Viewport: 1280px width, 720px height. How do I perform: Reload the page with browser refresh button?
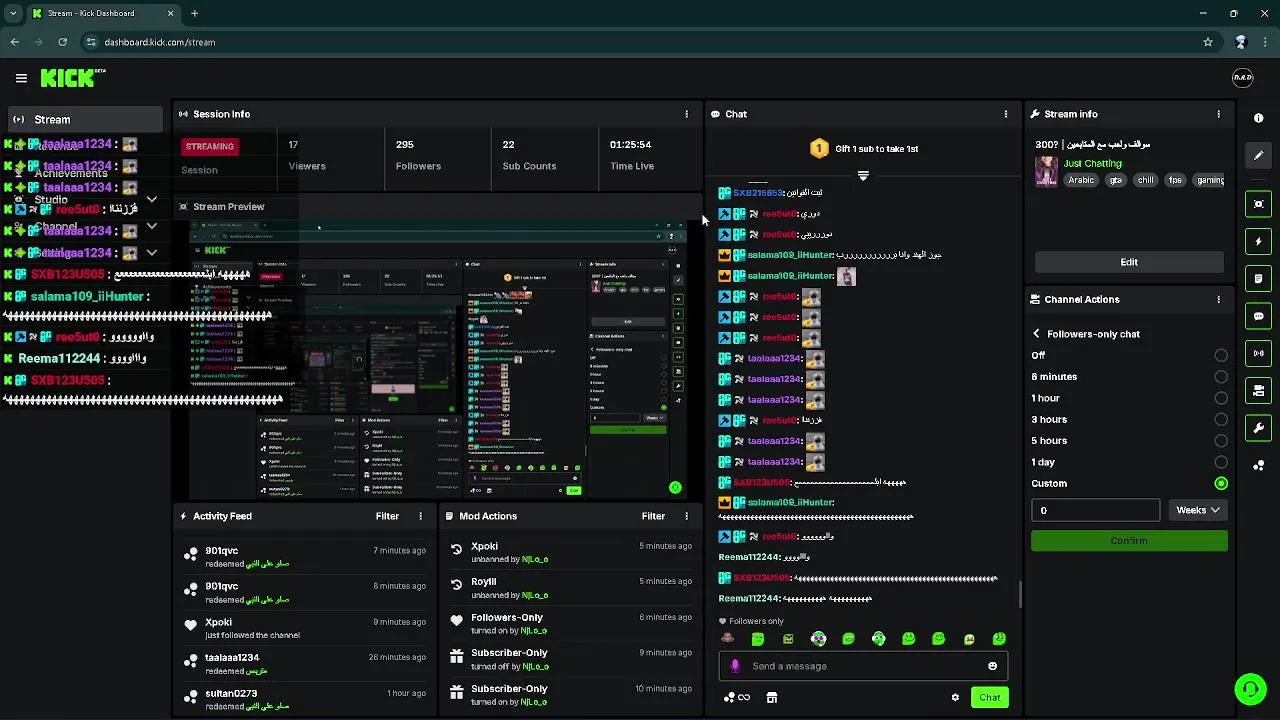(62, 42)
